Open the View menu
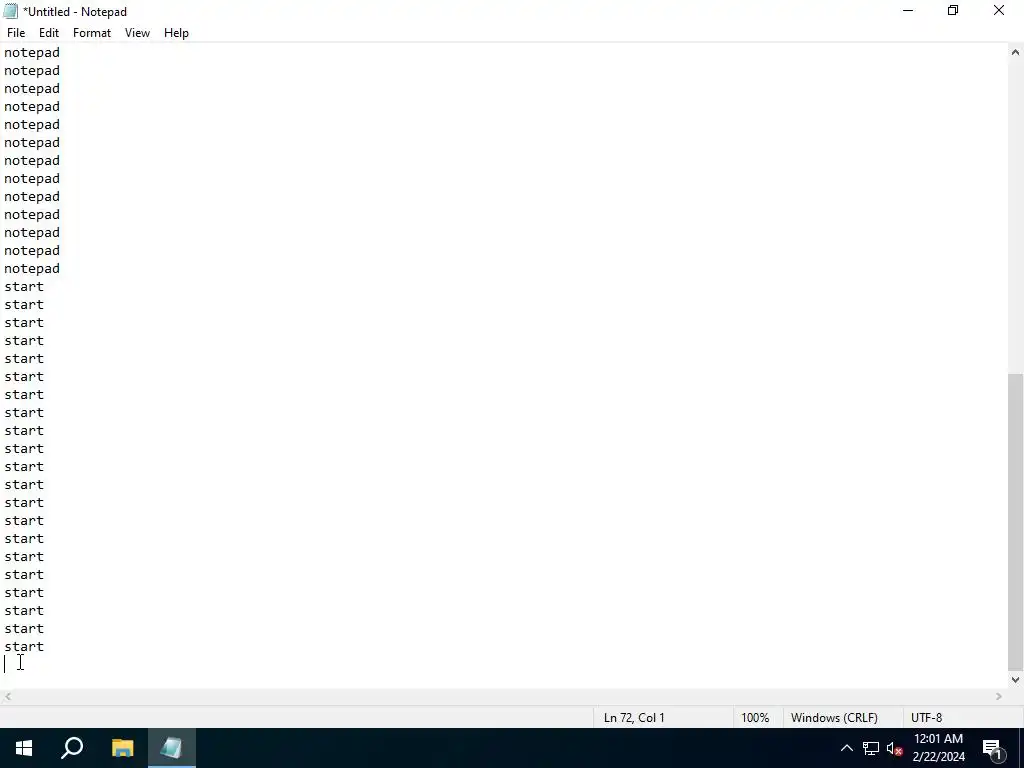 tap(137, 33)
